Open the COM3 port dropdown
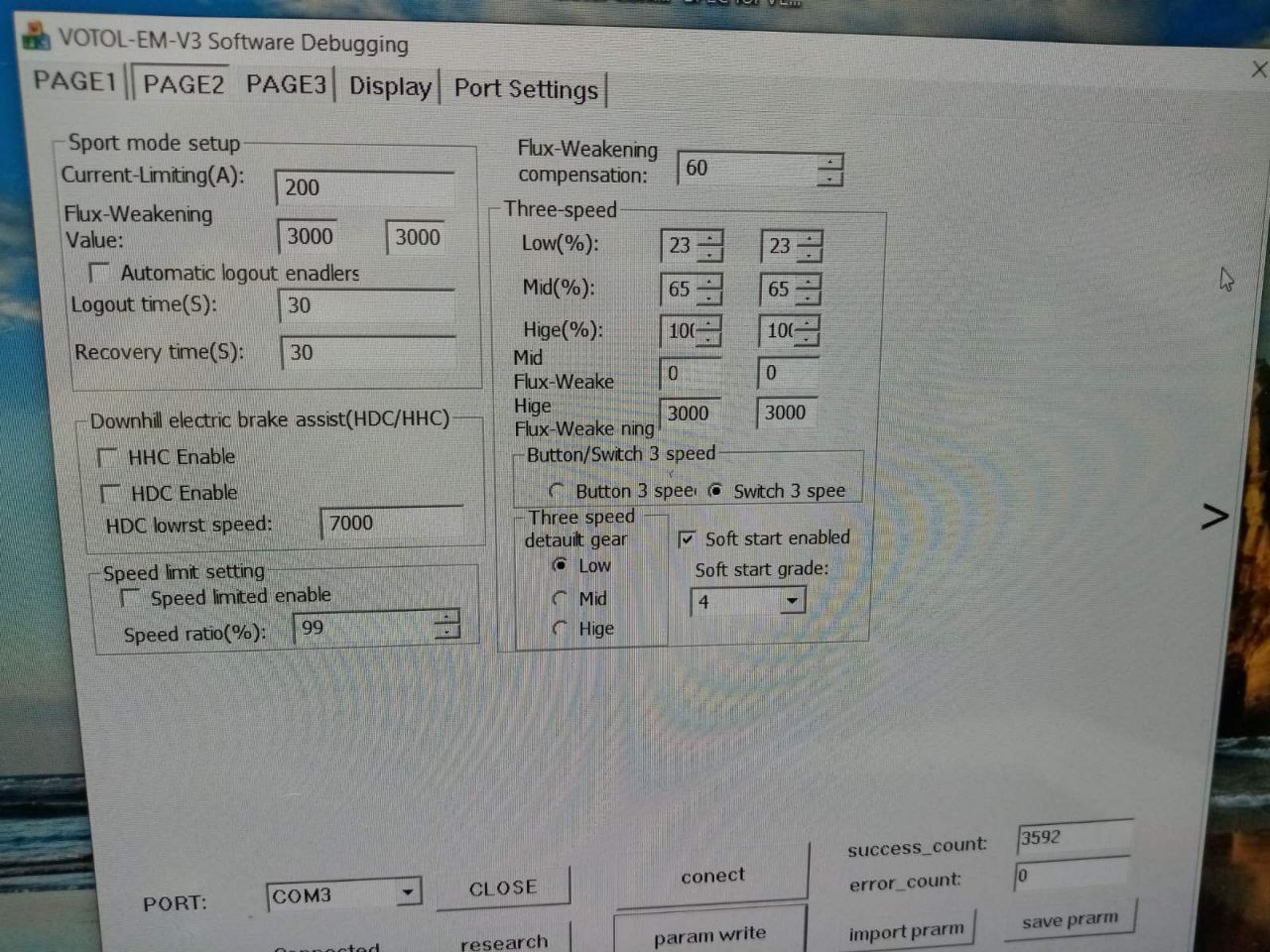 pyautogui.click(x=407, y=893)
